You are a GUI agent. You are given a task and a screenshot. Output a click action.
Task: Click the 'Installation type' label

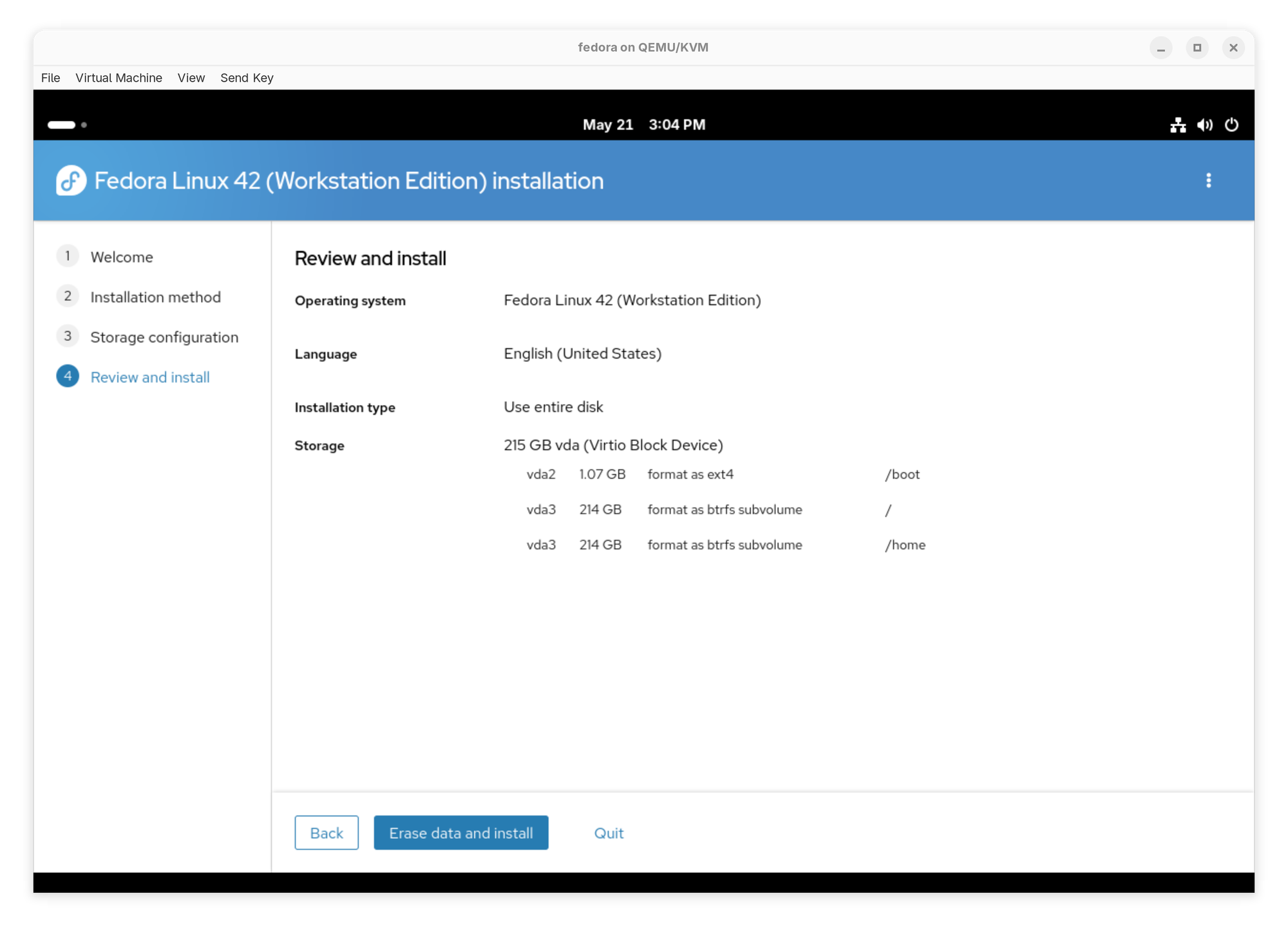[x=345, y=408]
